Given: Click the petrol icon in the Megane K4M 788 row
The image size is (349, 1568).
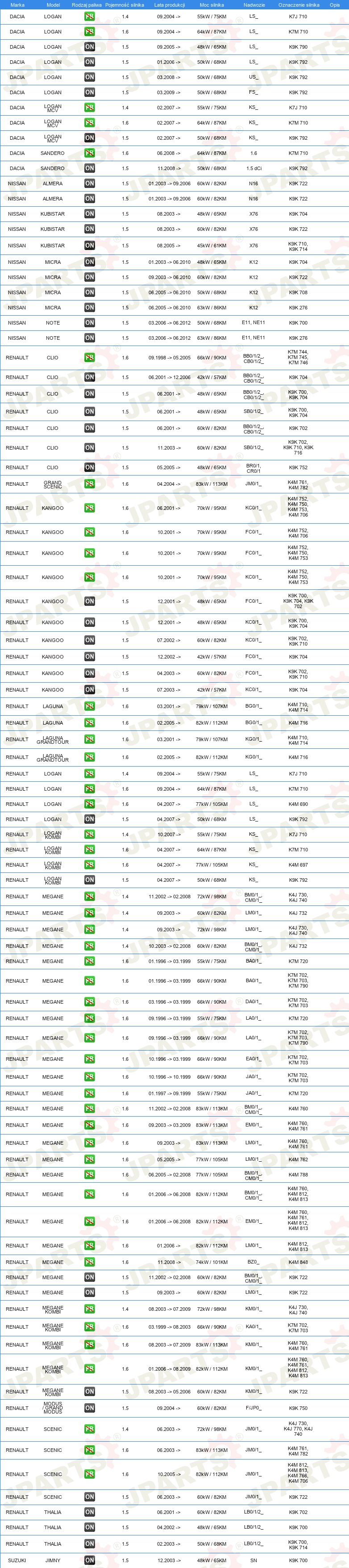Looking at the screenshot, I should (x=89, y=1174).
